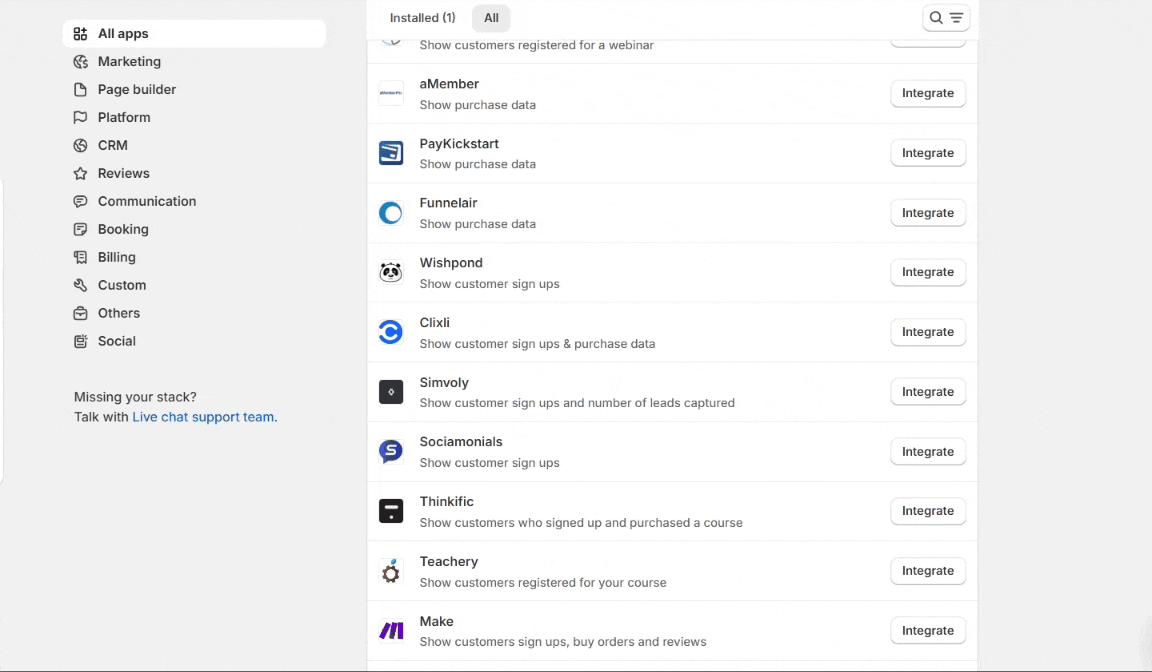Click the Platform flag icon
Image resolution: width=1152 pixels, height=672 pixels.
(x=80, y=118)
